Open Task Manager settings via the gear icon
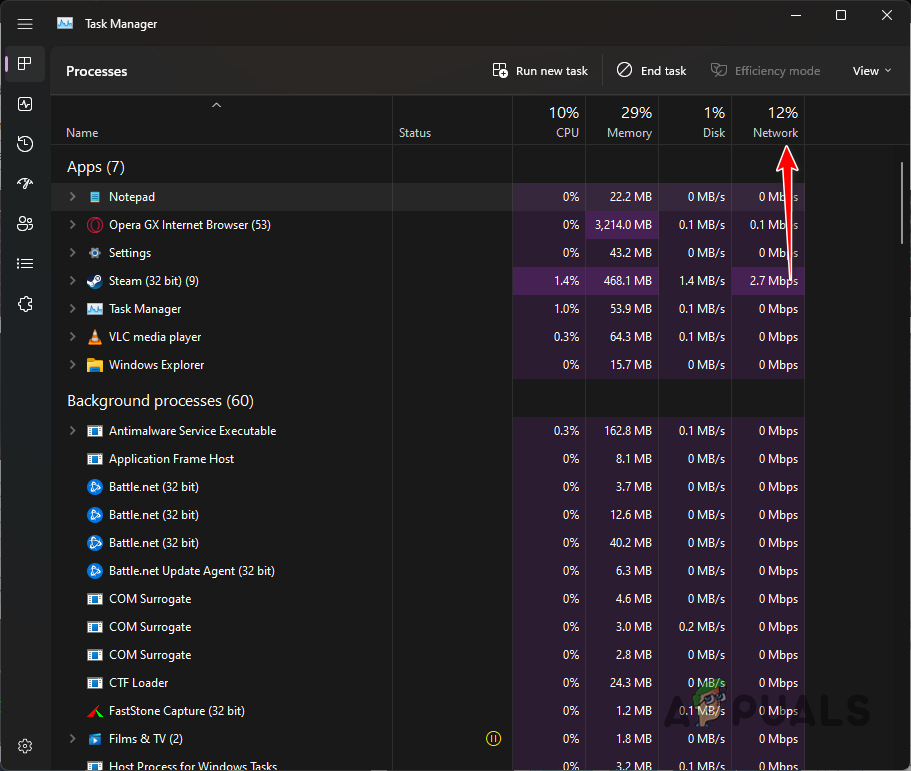 [x=24, y=745]
